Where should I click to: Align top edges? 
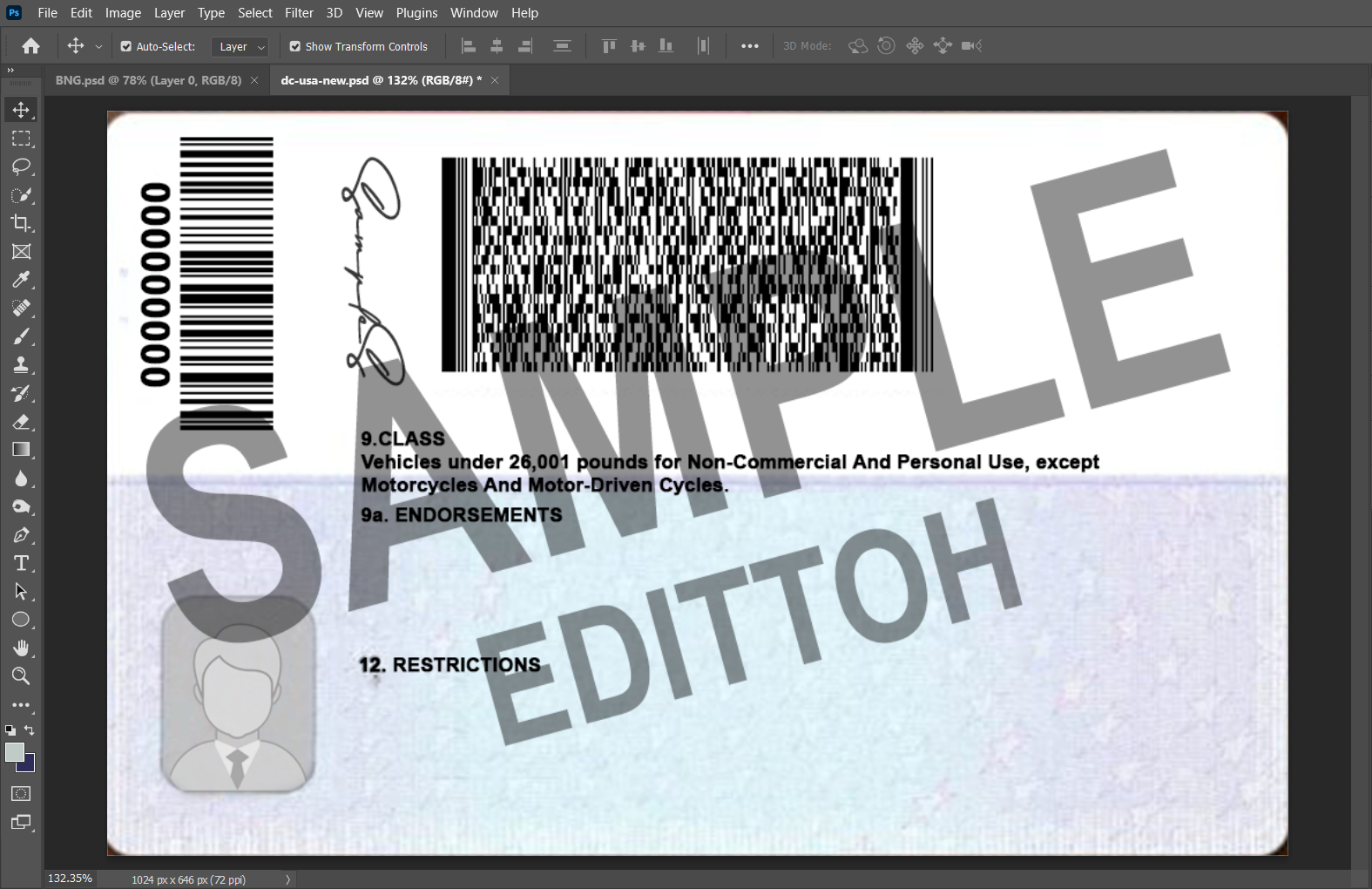coord(609,46)
